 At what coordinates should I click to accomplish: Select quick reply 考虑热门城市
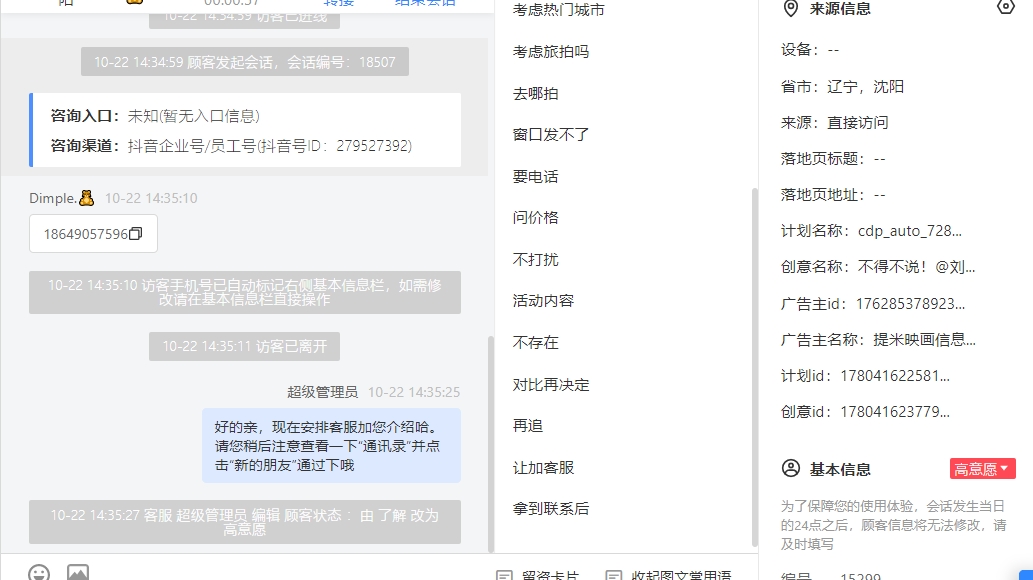(x=559, y=10)
